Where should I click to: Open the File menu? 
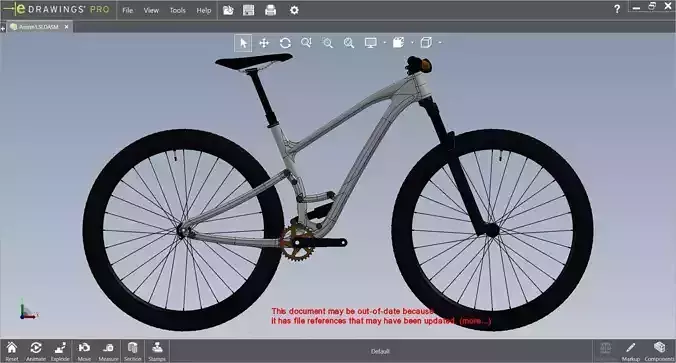pos(128,10)
